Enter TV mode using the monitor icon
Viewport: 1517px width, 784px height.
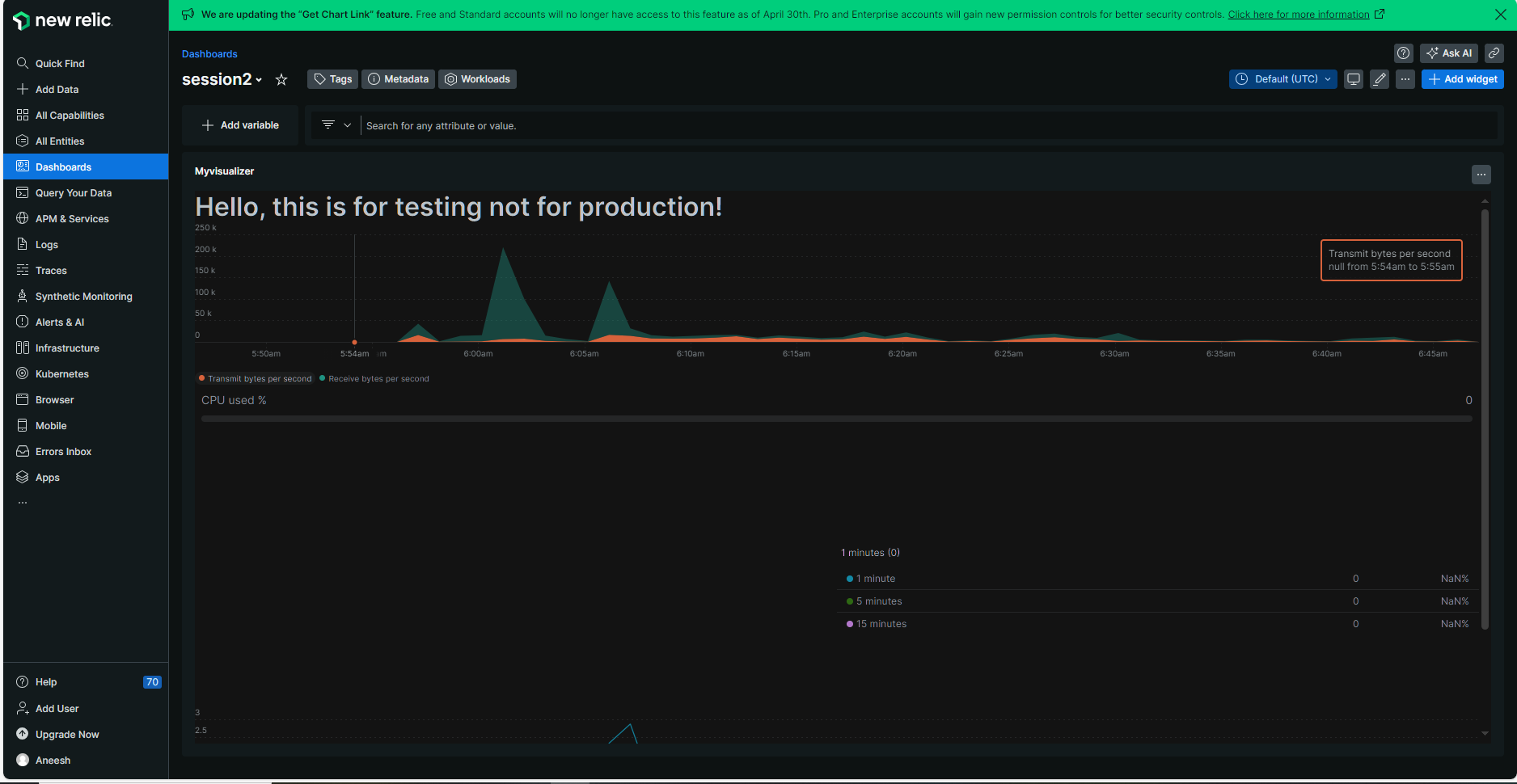coord(1353,79)
